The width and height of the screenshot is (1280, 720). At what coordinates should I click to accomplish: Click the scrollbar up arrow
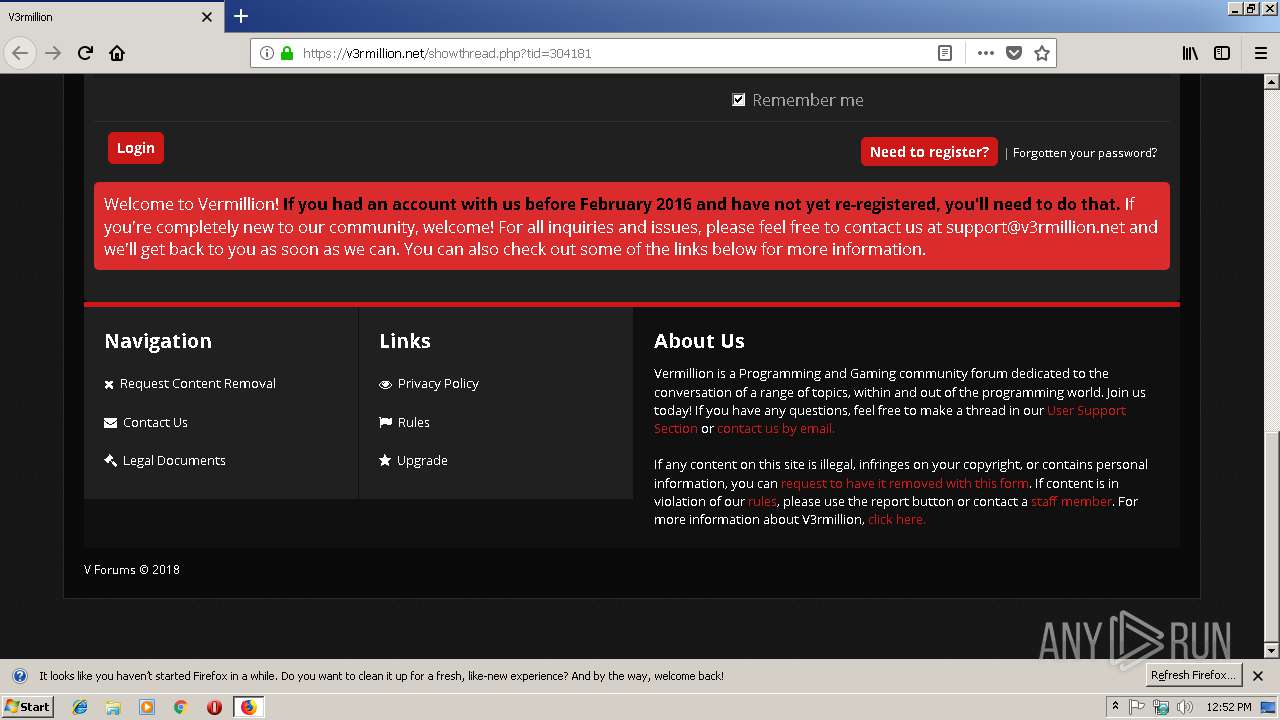1271,83
